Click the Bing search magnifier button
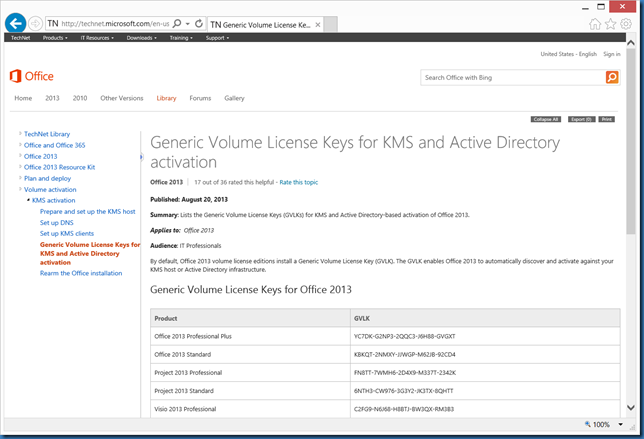644x439 pixels. coord(612,77)
